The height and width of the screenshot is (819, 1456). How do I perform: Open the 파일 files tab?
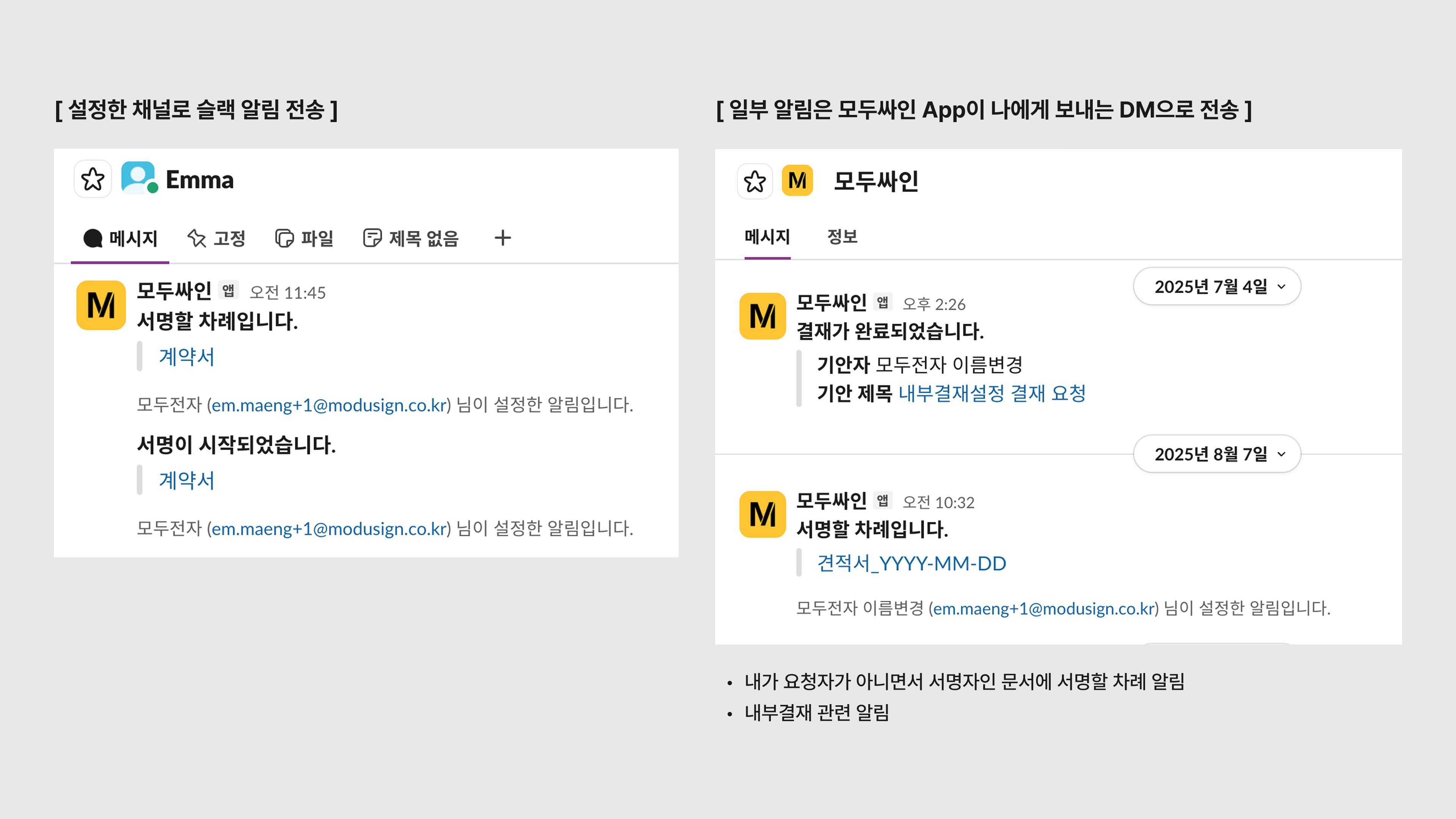click(304, 238)
